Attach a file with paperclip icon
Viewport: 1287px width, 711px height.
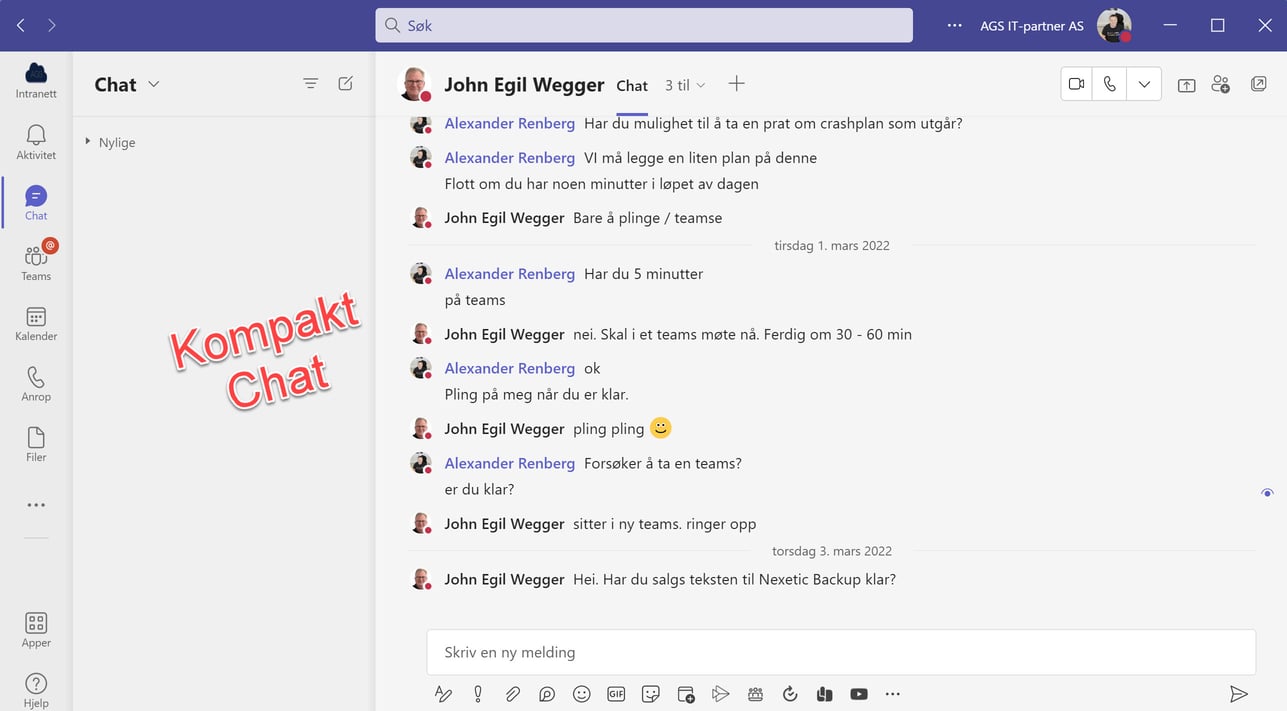click(513, 694)
